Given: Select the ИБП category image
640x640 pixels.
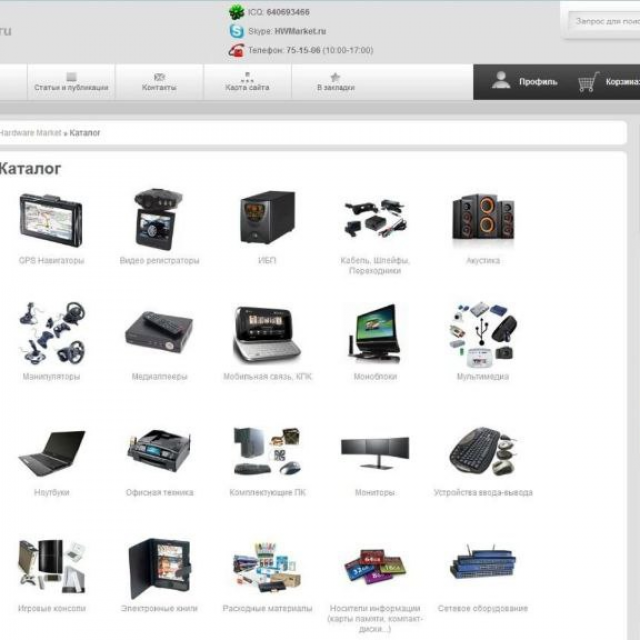Looking at the screenshot, I should pyautogui.click(x=267, y=218).
